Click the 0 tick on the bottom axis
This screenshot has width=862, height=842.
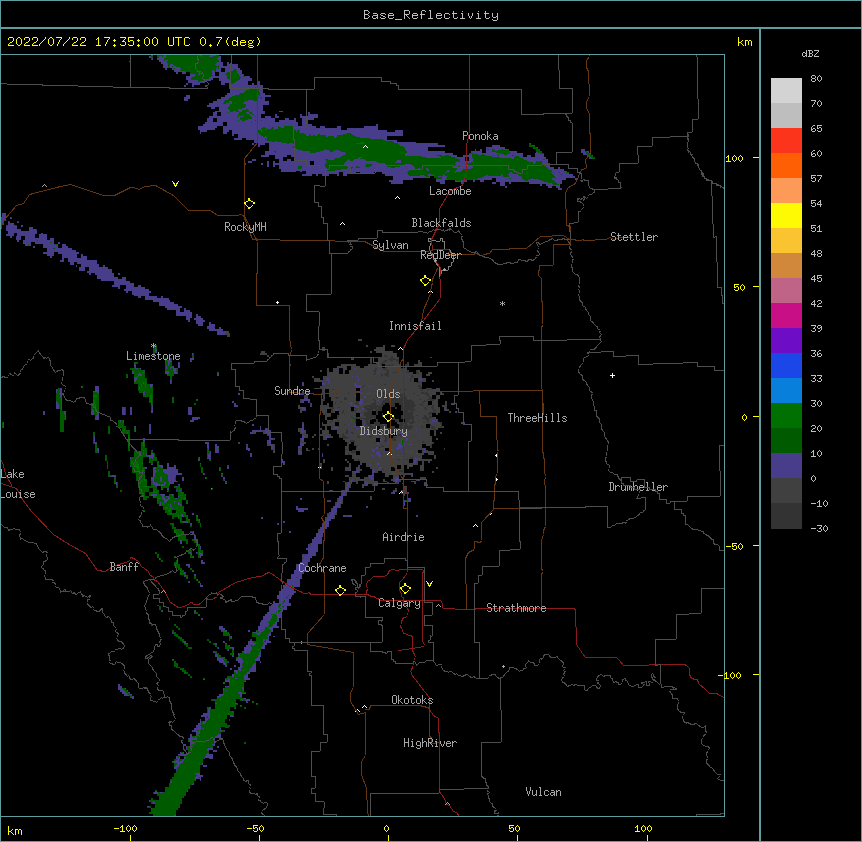[x=386, y=828]
